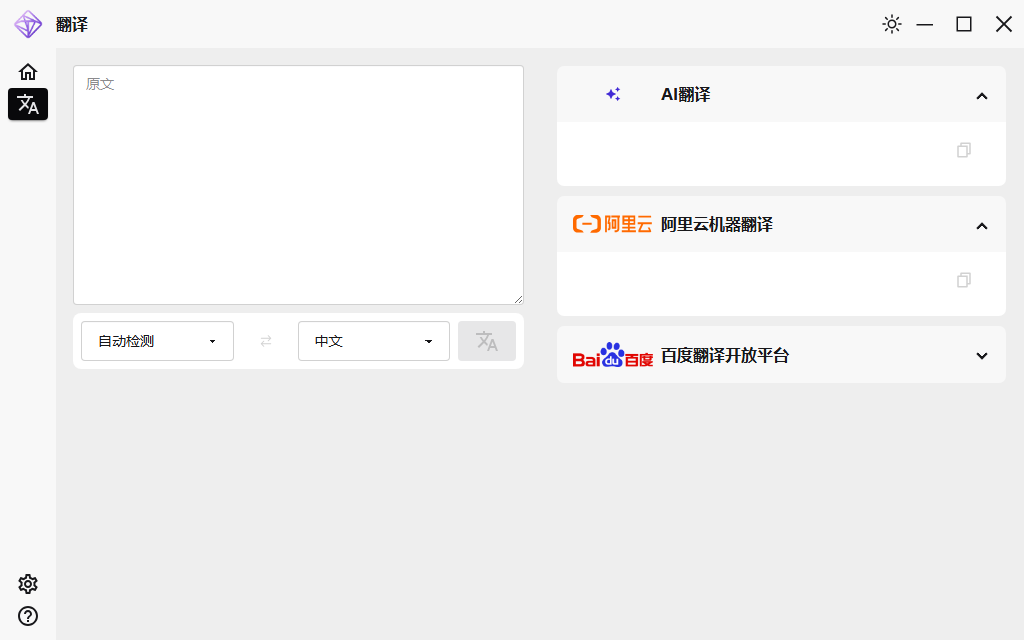Viewport: 1024px width, 640px height.
Task: Go to the Home page in sidebar
Action: coord(28,72)
